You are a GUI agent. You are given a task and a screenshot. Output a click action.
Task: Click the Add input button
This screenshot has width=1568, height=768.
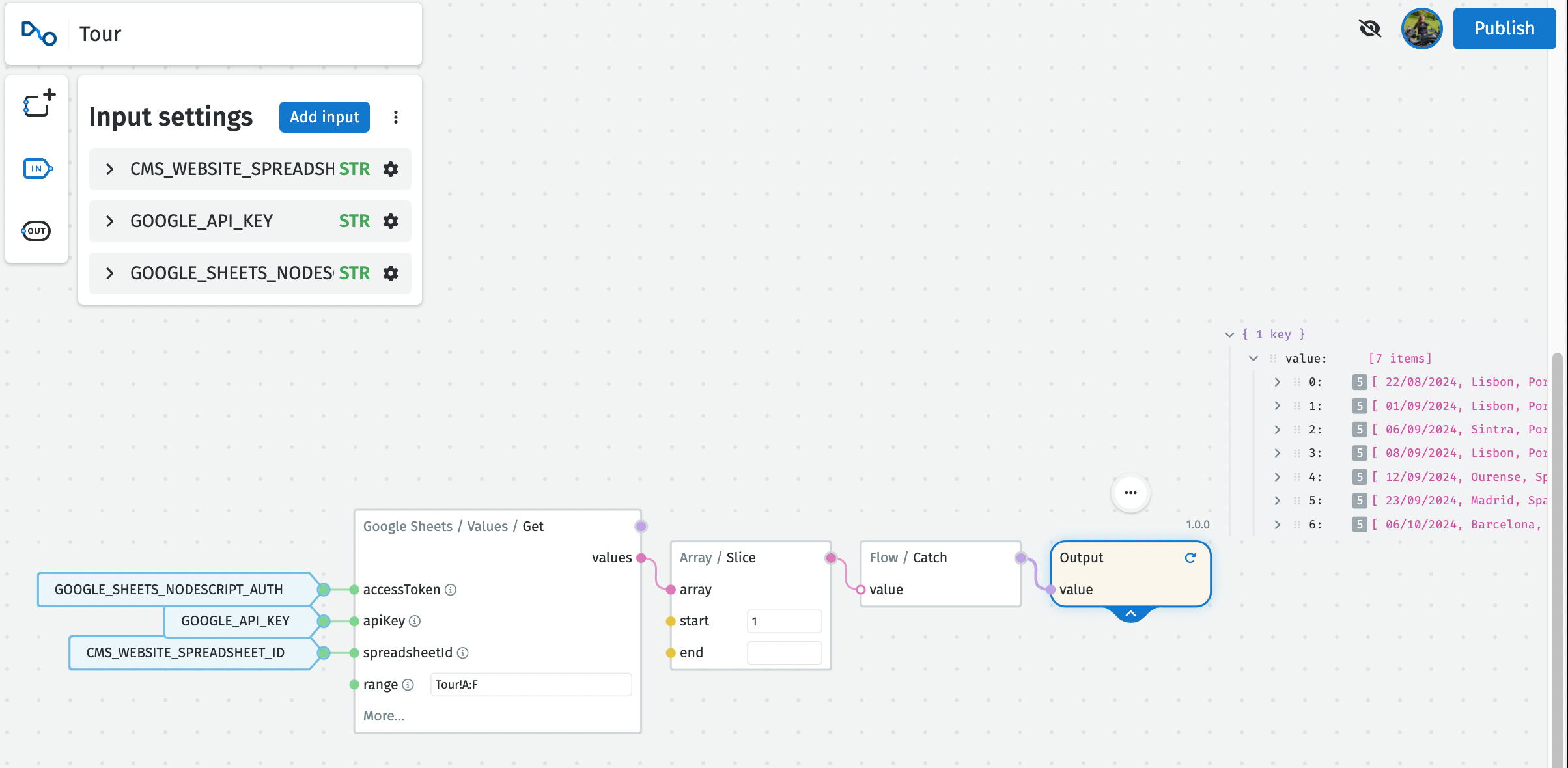point(324,117)
